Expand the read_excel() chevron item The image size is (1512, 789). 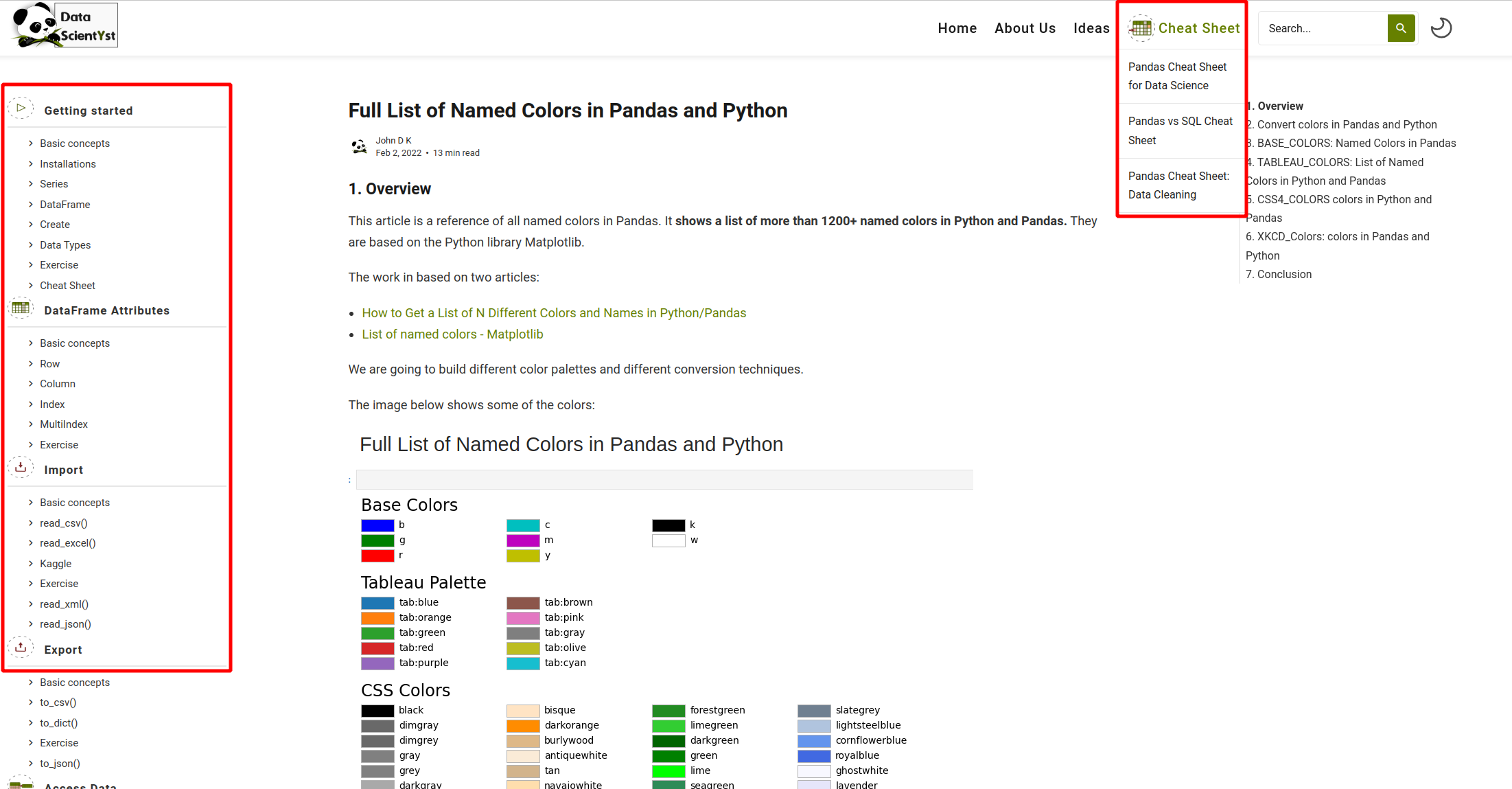coord(31,543)
